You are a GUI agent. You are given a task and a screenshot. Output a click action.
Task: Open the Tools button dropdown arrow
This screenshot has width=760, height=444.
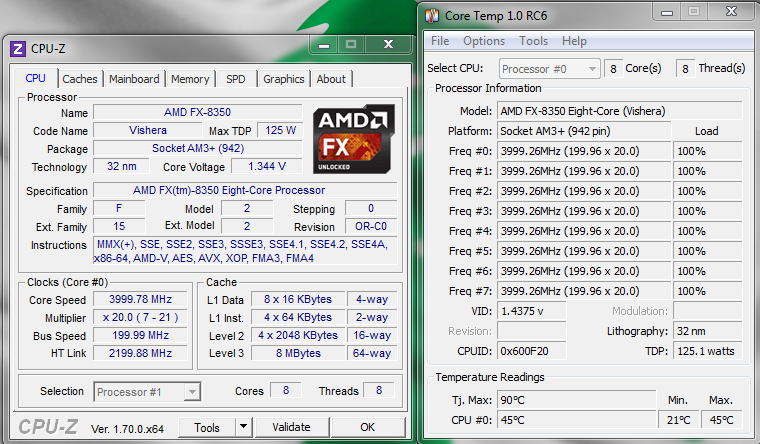[x=243, y=427]
